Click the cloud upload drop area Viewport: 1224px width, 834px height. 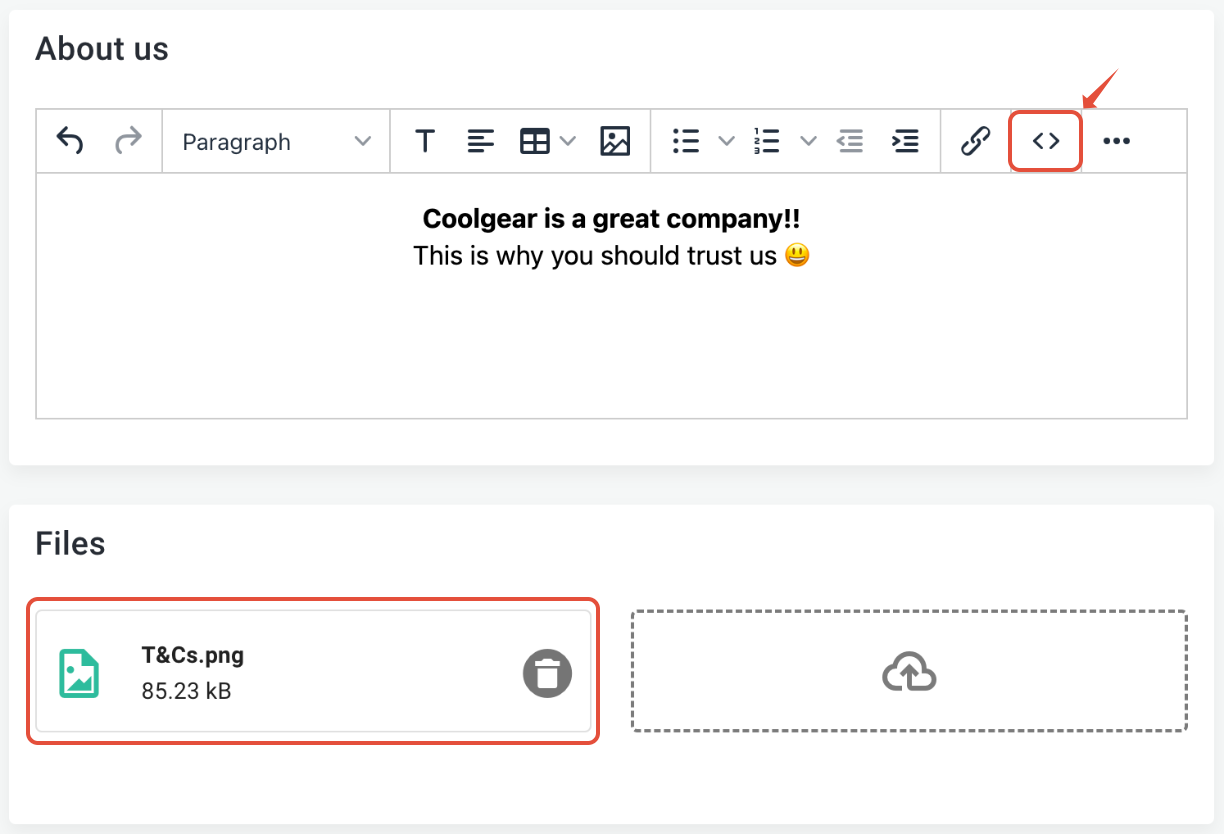click(x=909, y=672)
